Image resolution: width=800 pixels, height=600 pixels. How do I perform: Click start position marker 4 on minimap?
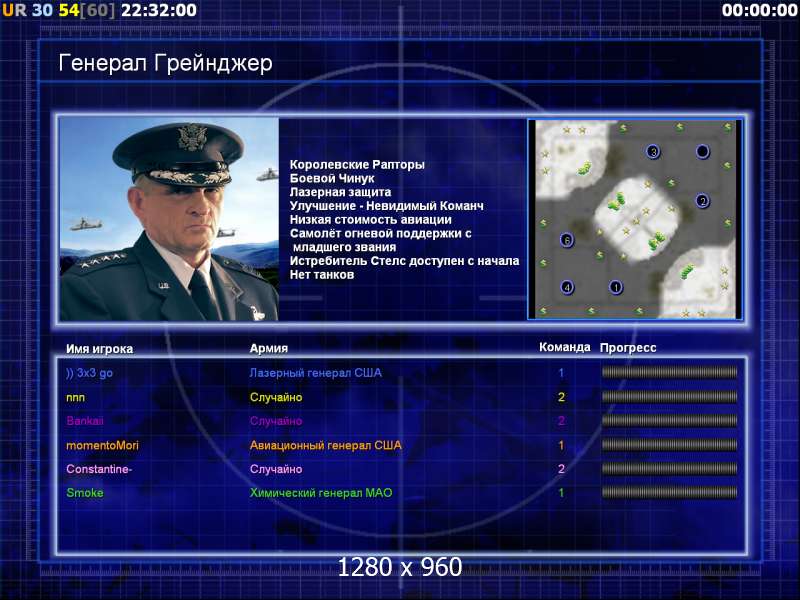(567, 287)
